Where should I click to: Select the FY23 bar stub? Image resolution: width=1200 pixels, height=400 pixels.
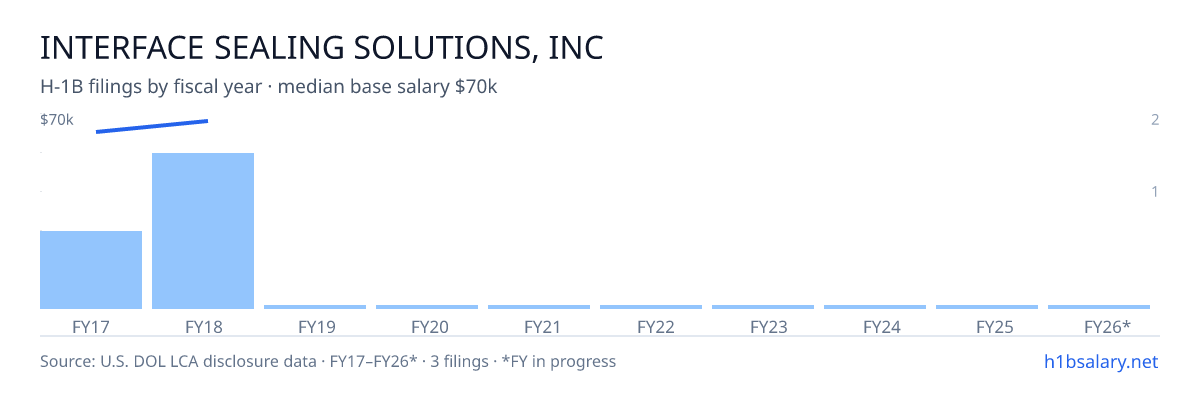[x=763, y=307]
